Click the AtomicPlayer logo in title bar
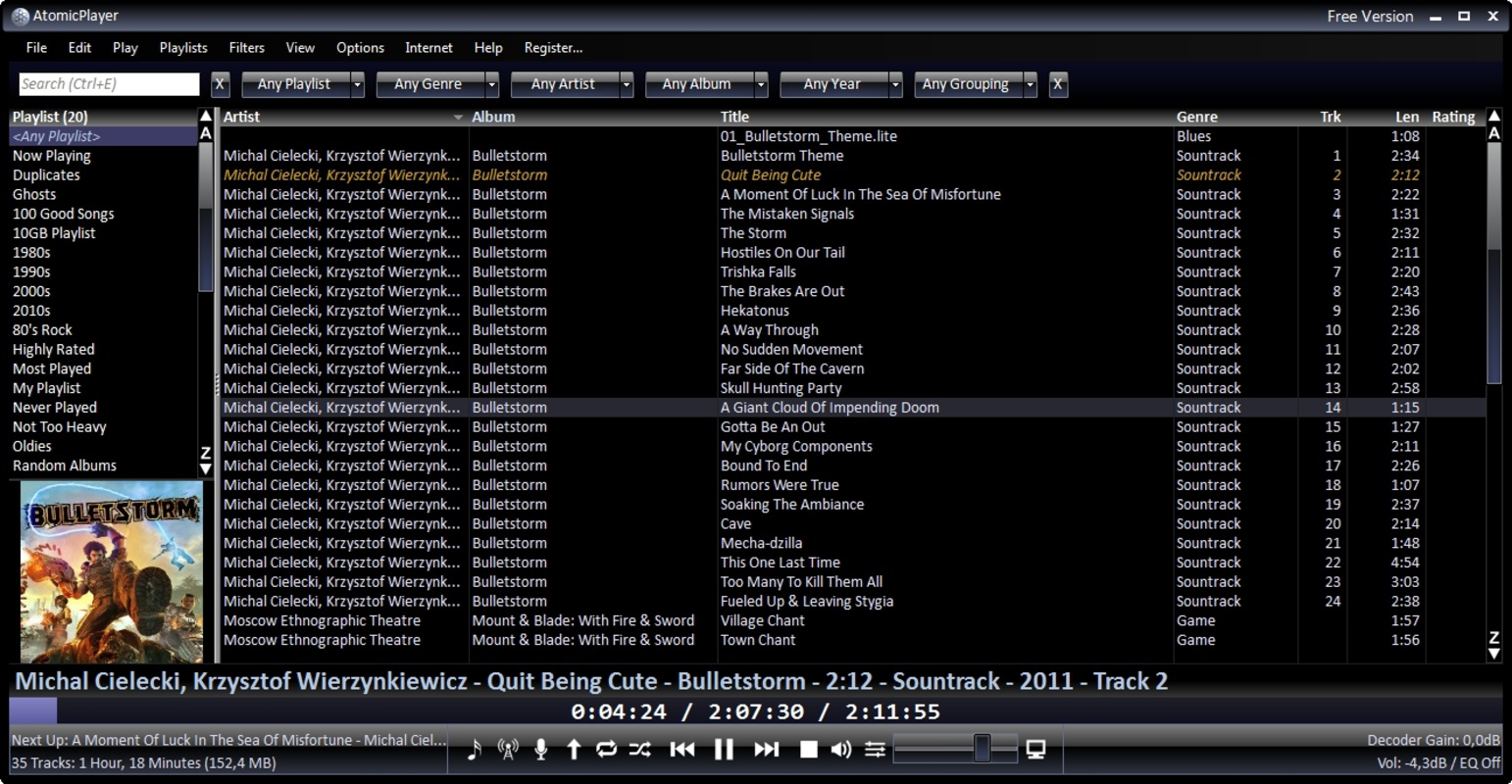 20,16
